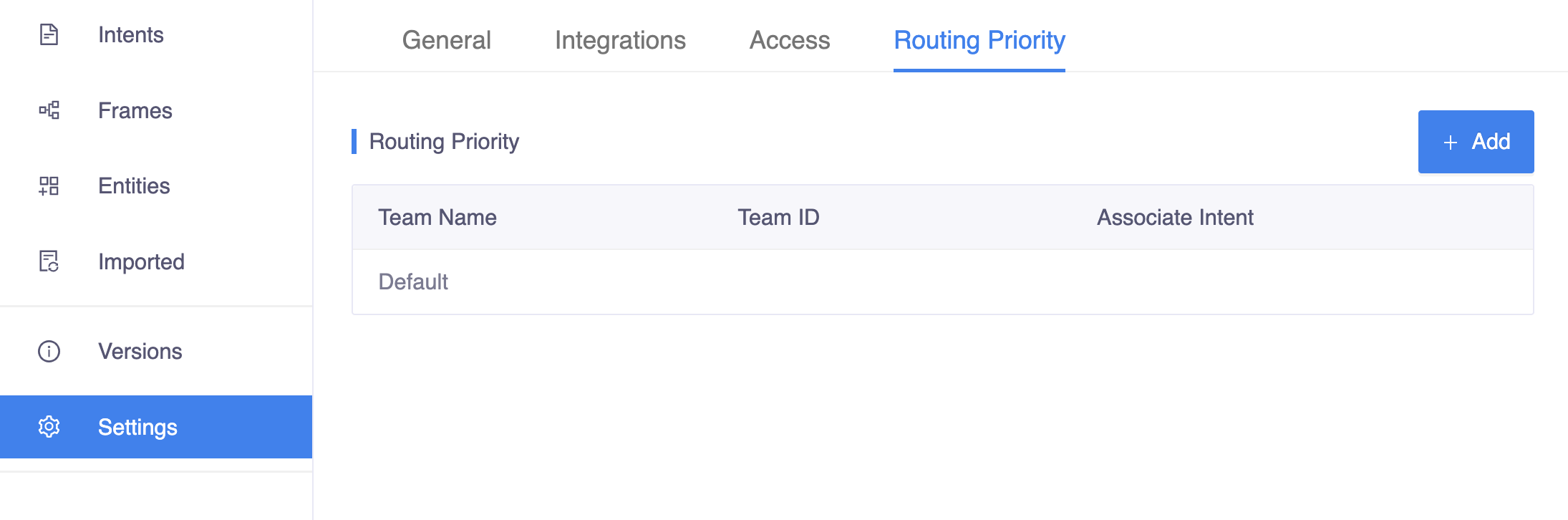Click the Intents document icon
This screenshot has height=520, width=1568.
pyautogui.click(x=48, y=34)
